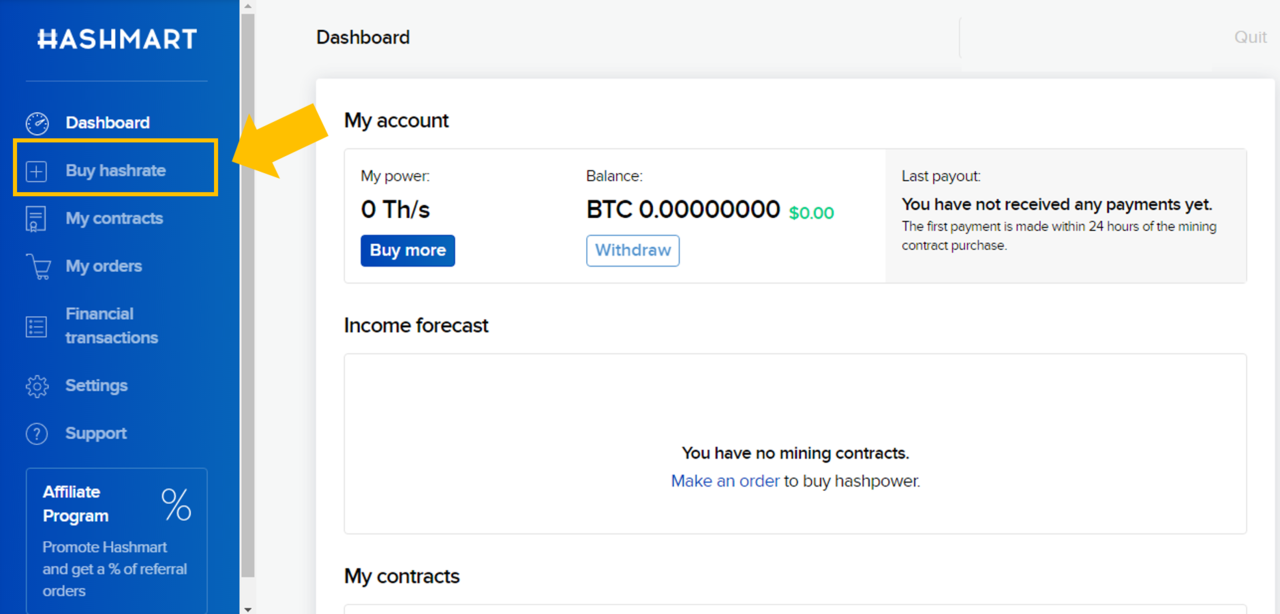
Task: Open Support in the sidebar
Action: (x=96, y=434)
